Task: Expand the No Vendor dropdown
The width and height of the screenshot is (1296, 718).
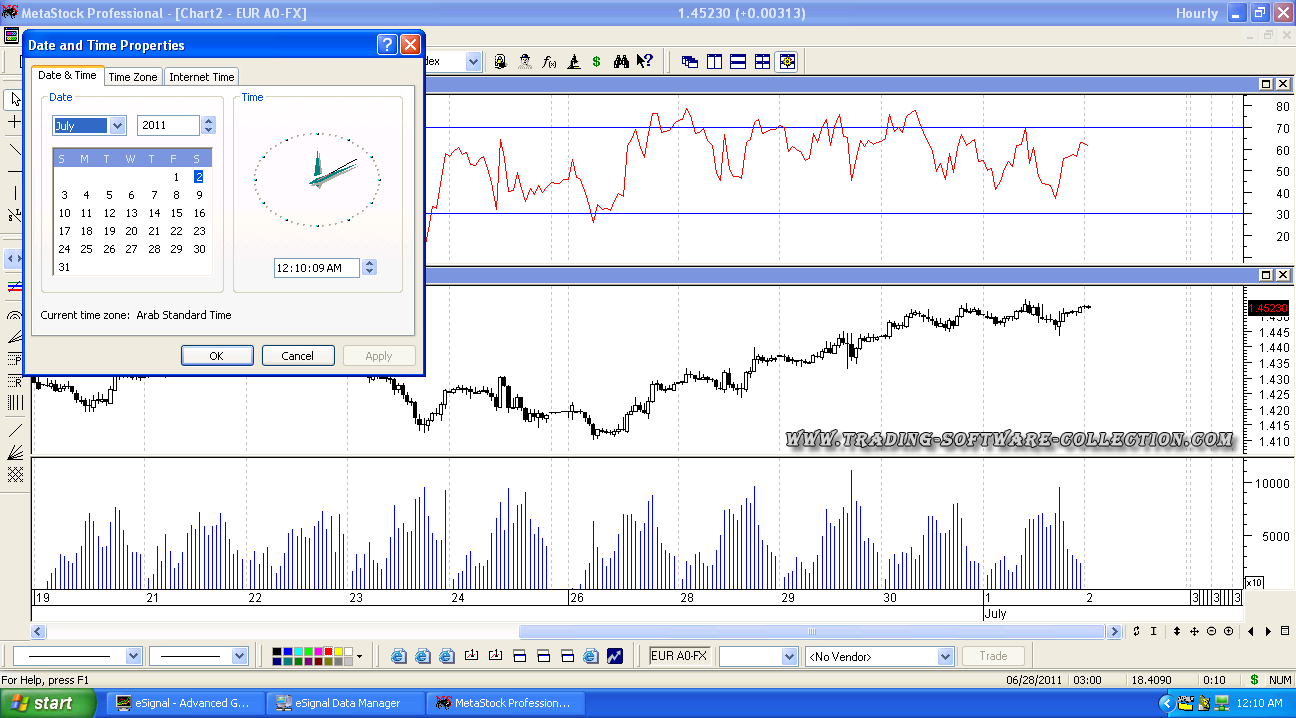Action: 945,657
